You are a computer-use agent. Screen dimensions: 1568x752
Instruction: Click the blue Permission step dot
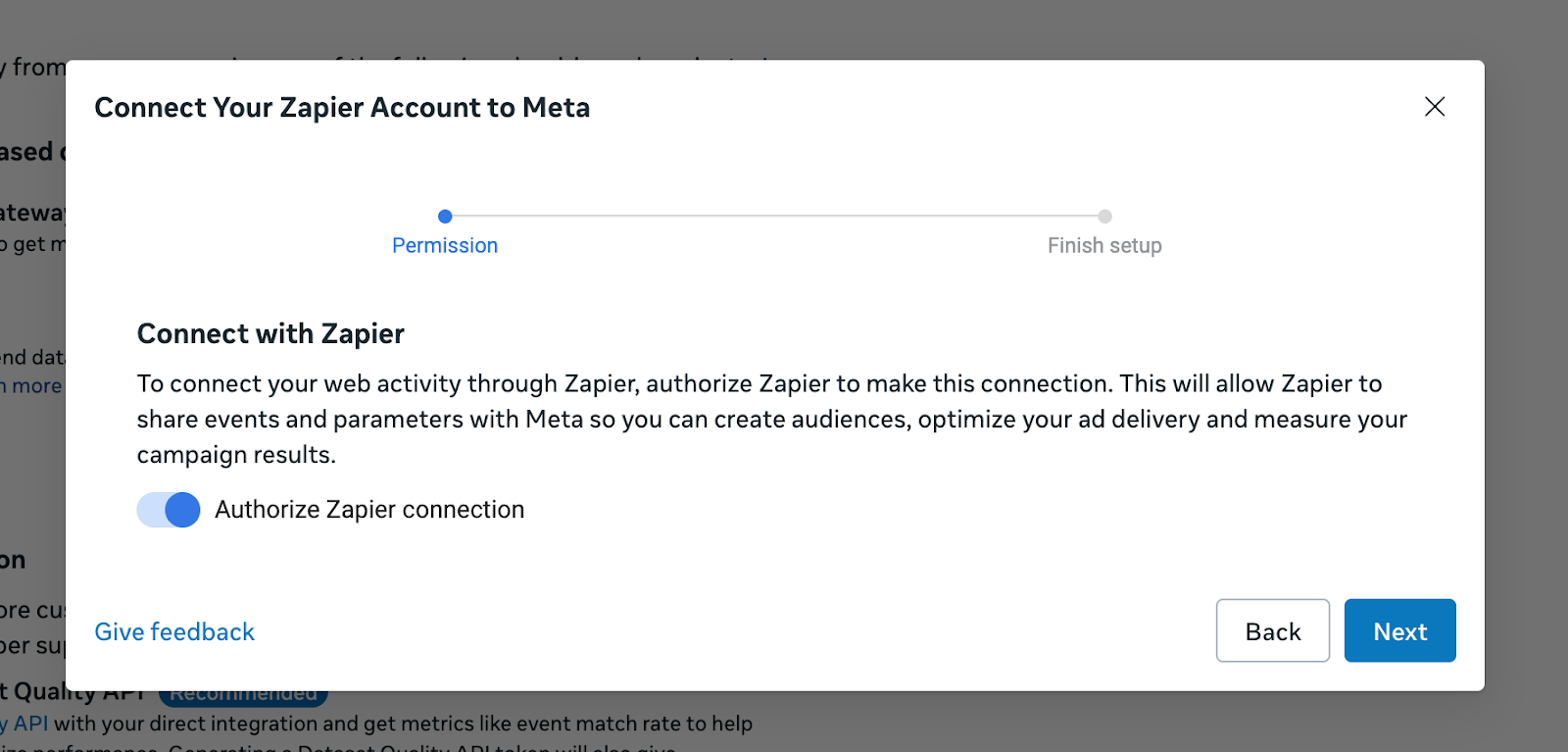click(x=445, y=217)
